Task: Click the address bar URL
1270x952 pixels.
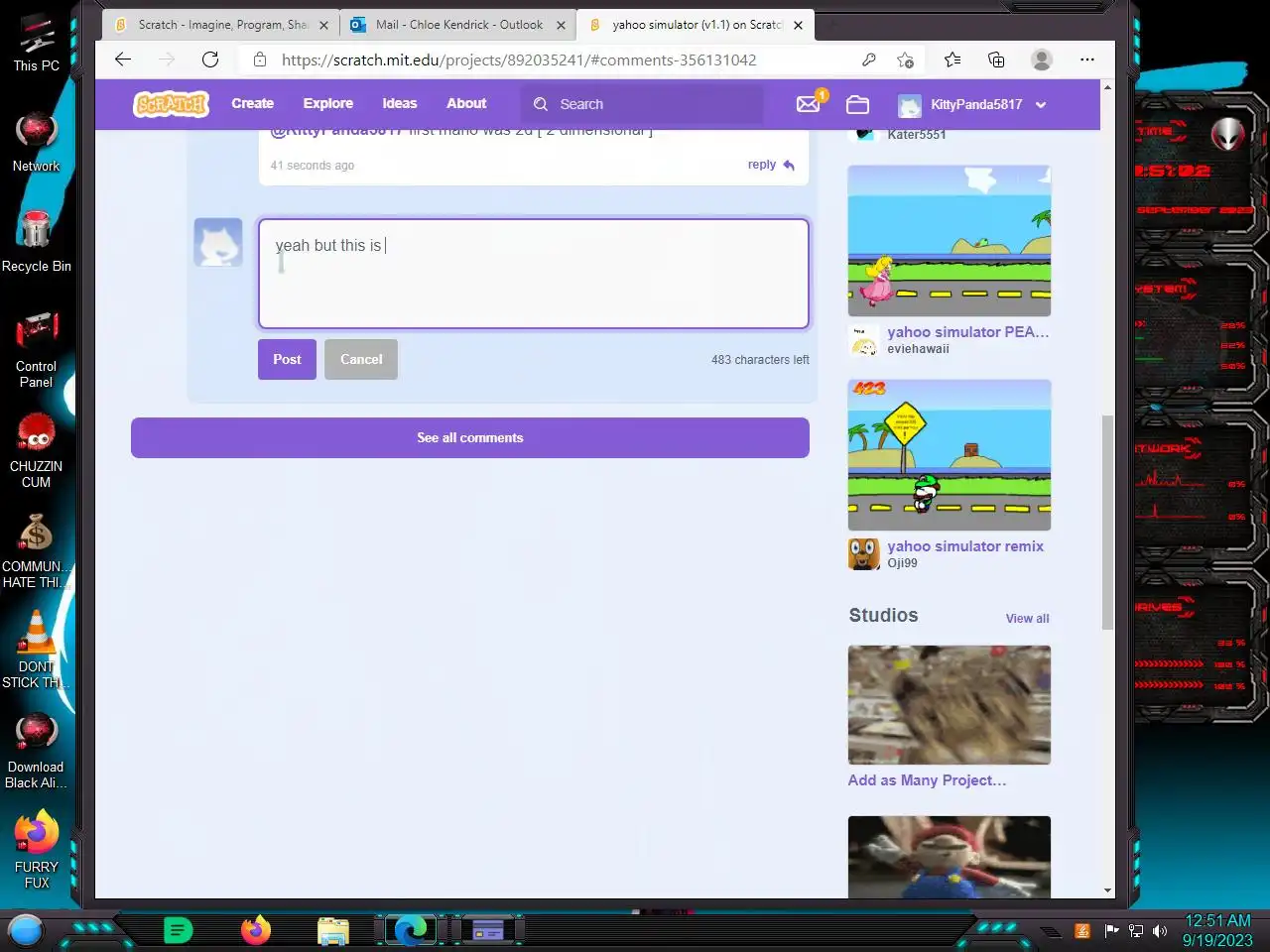Action: tap(519, 59)
